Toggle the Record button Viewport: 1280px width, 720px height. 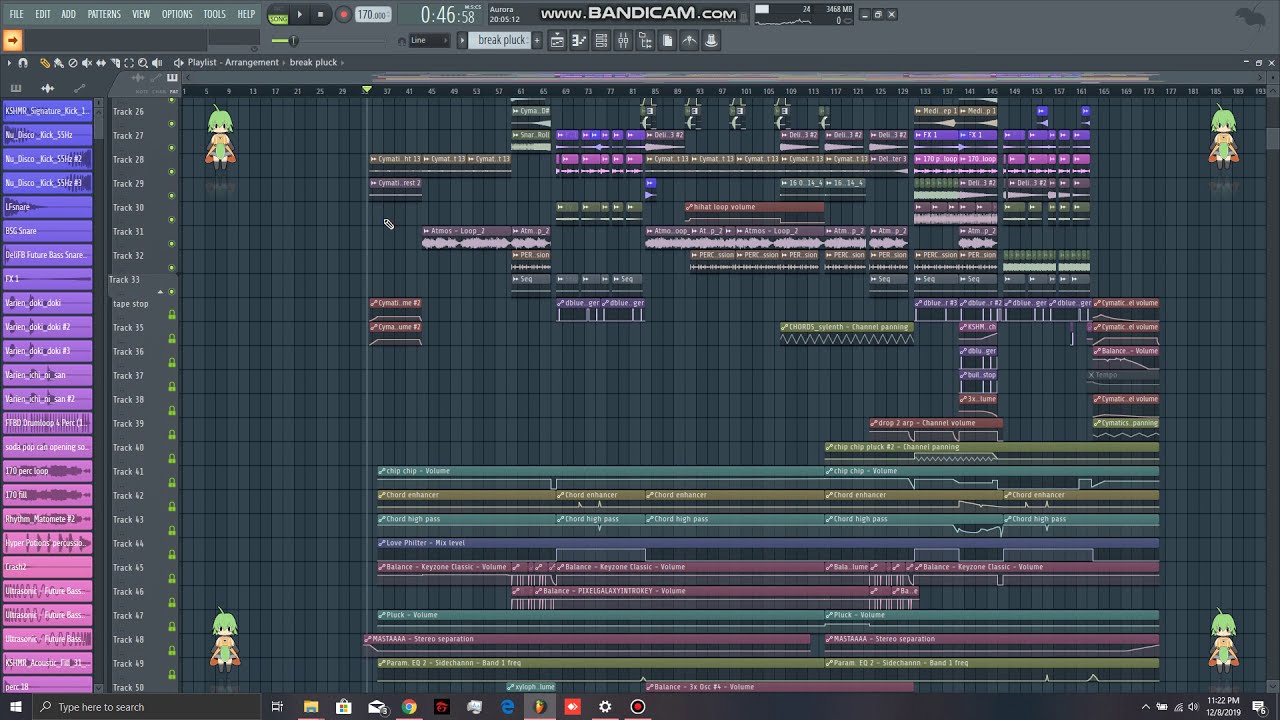343,14
